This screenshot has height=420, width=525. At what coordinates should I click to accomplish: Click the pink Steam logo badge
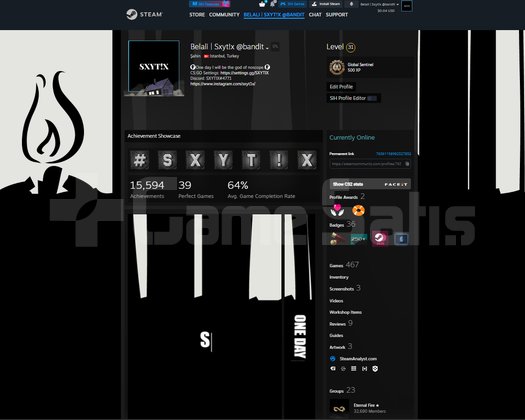[380, 239]
